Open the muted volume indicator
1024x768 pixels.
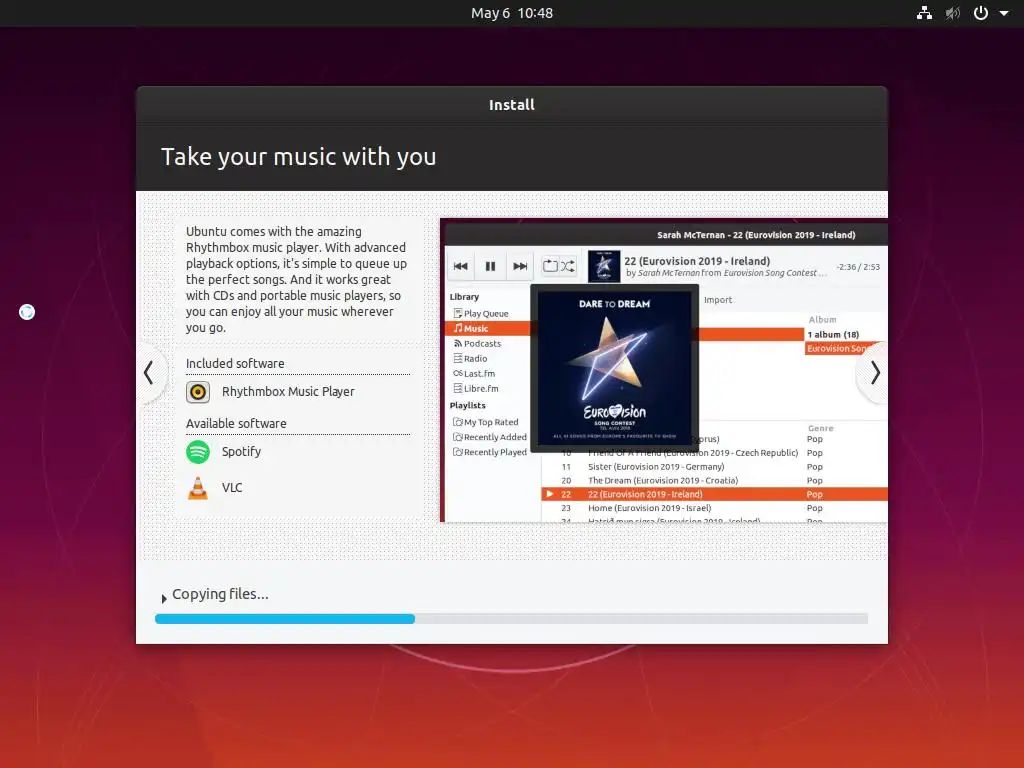point(953,13)
